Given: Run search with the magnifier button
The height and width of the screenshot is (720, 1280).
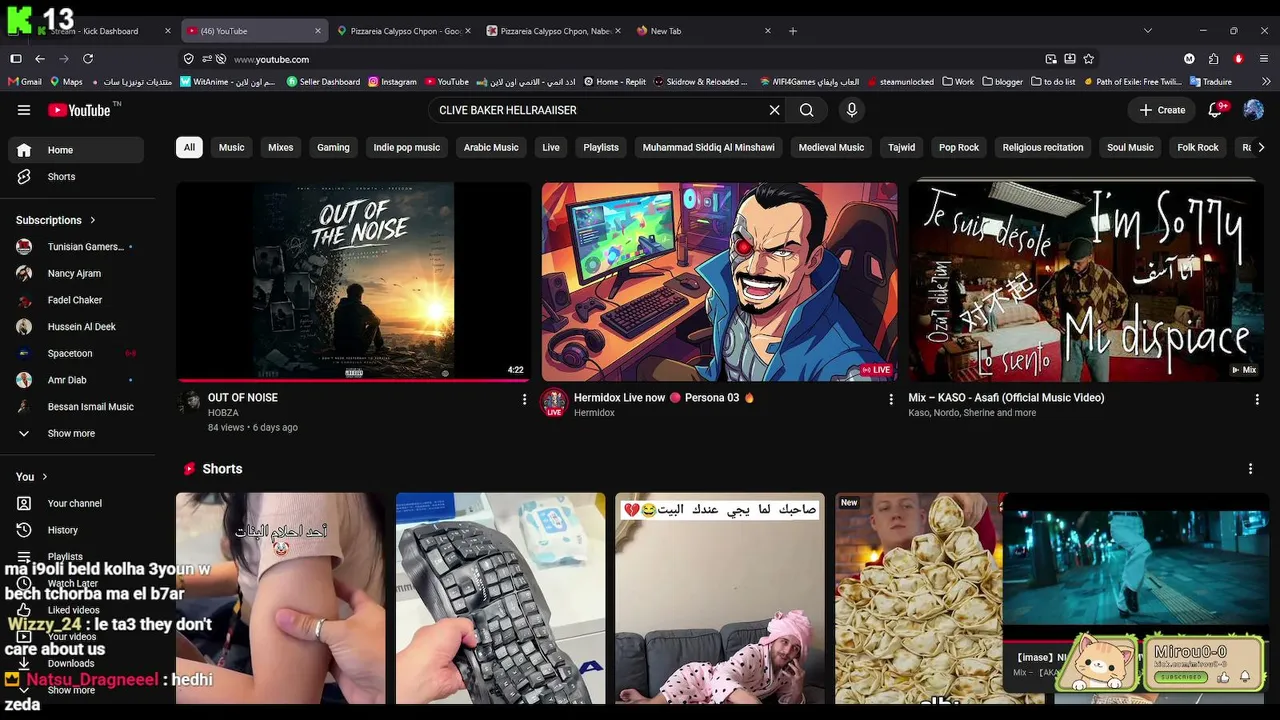Looking at the screenshot, I should 807,110.
